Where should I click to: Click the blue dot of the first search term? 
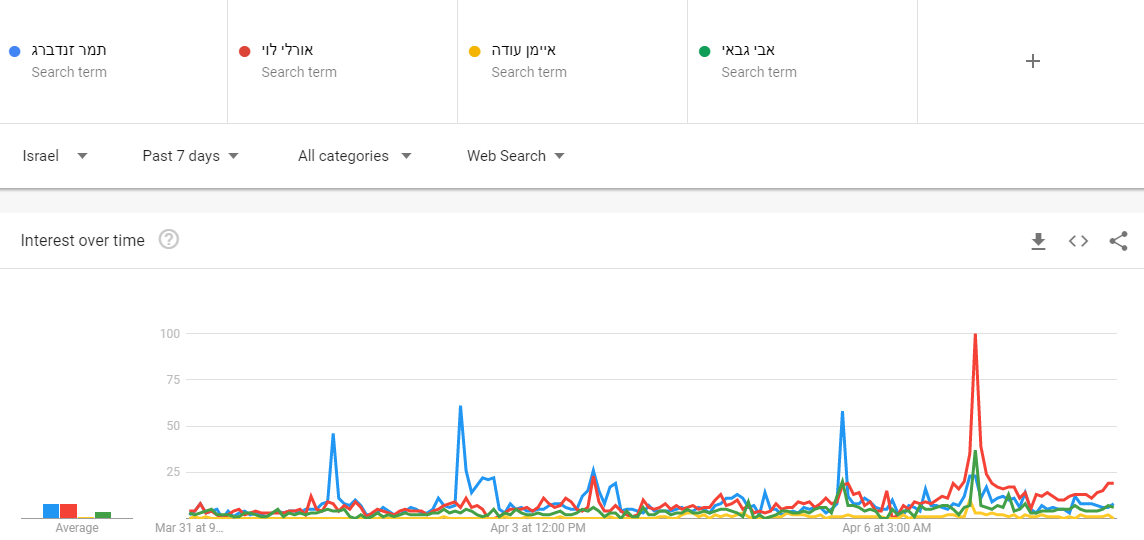click(13, 51)
